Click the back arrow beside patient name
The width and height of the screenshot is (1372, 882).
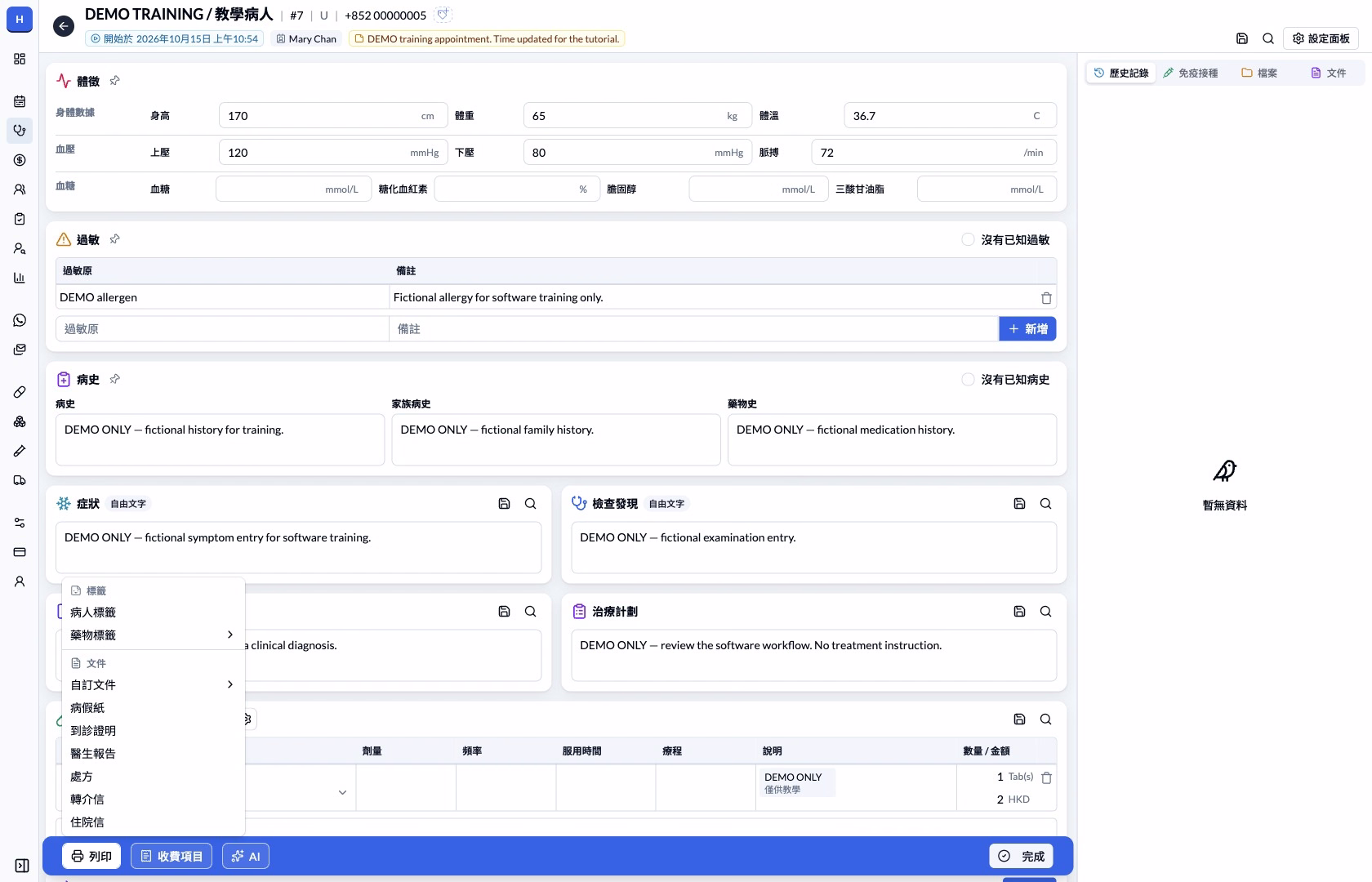tap(64, 26)
